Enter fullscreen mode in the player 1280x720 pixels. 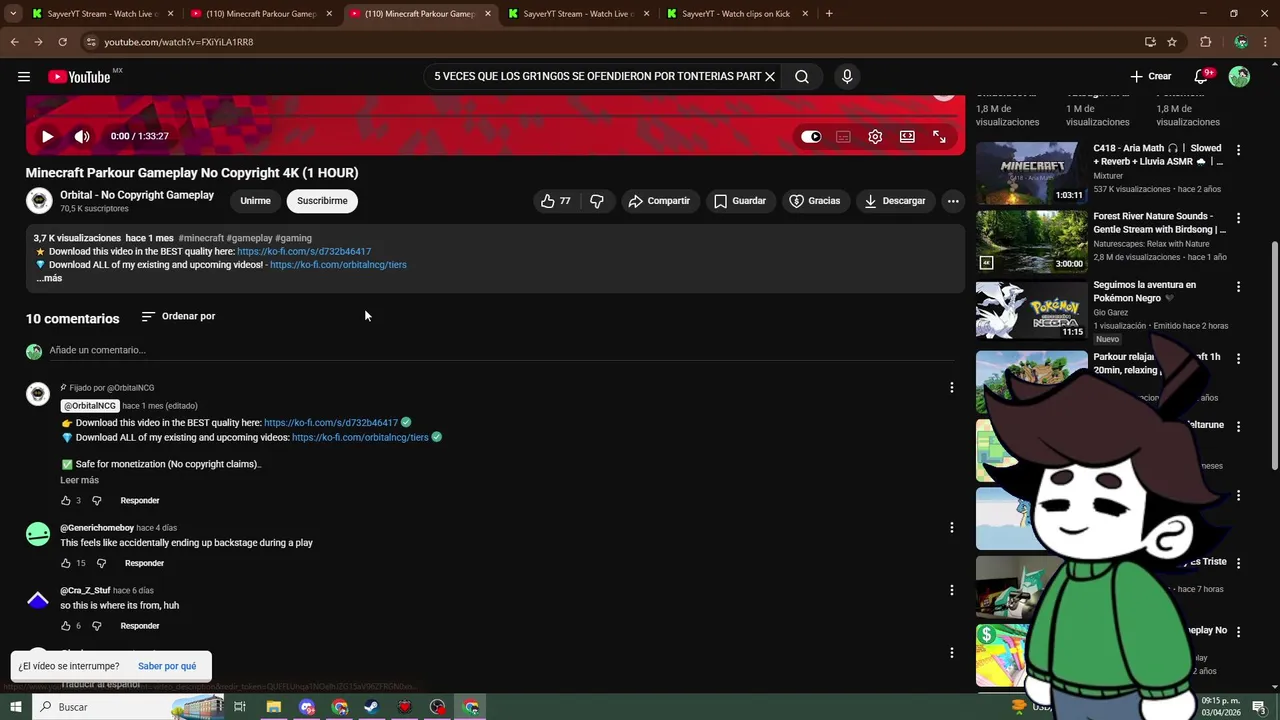coord(939,137)
